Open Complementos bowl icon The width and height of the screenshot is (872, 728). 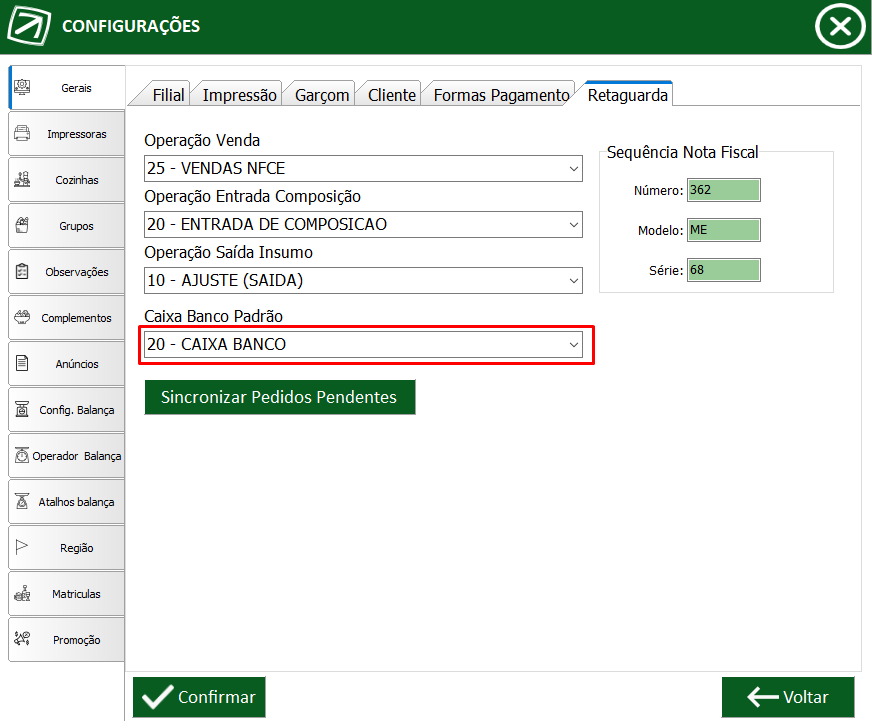22,317
